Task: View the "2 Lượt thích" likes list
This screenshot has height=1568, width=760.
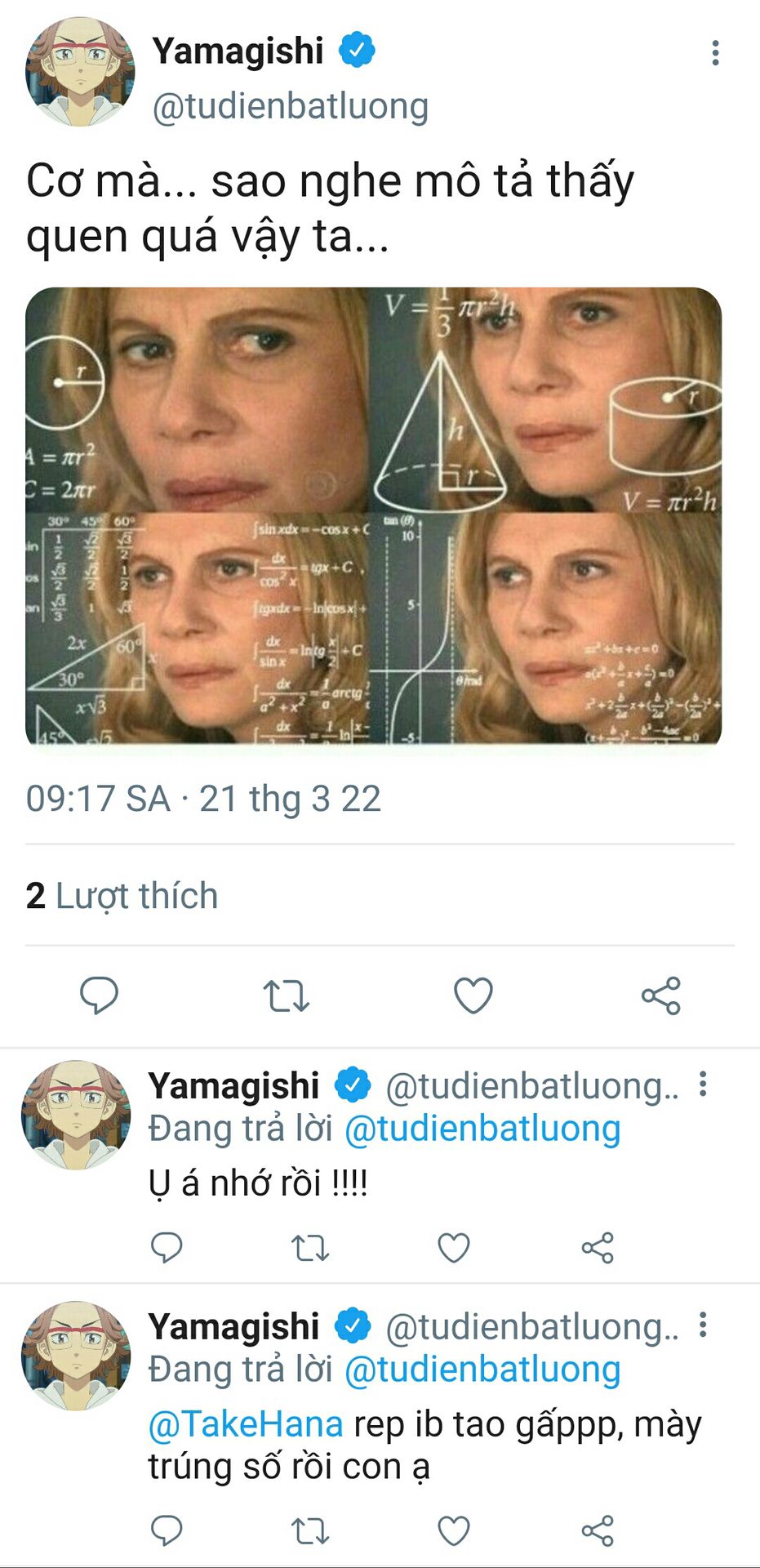Action: 122,896
